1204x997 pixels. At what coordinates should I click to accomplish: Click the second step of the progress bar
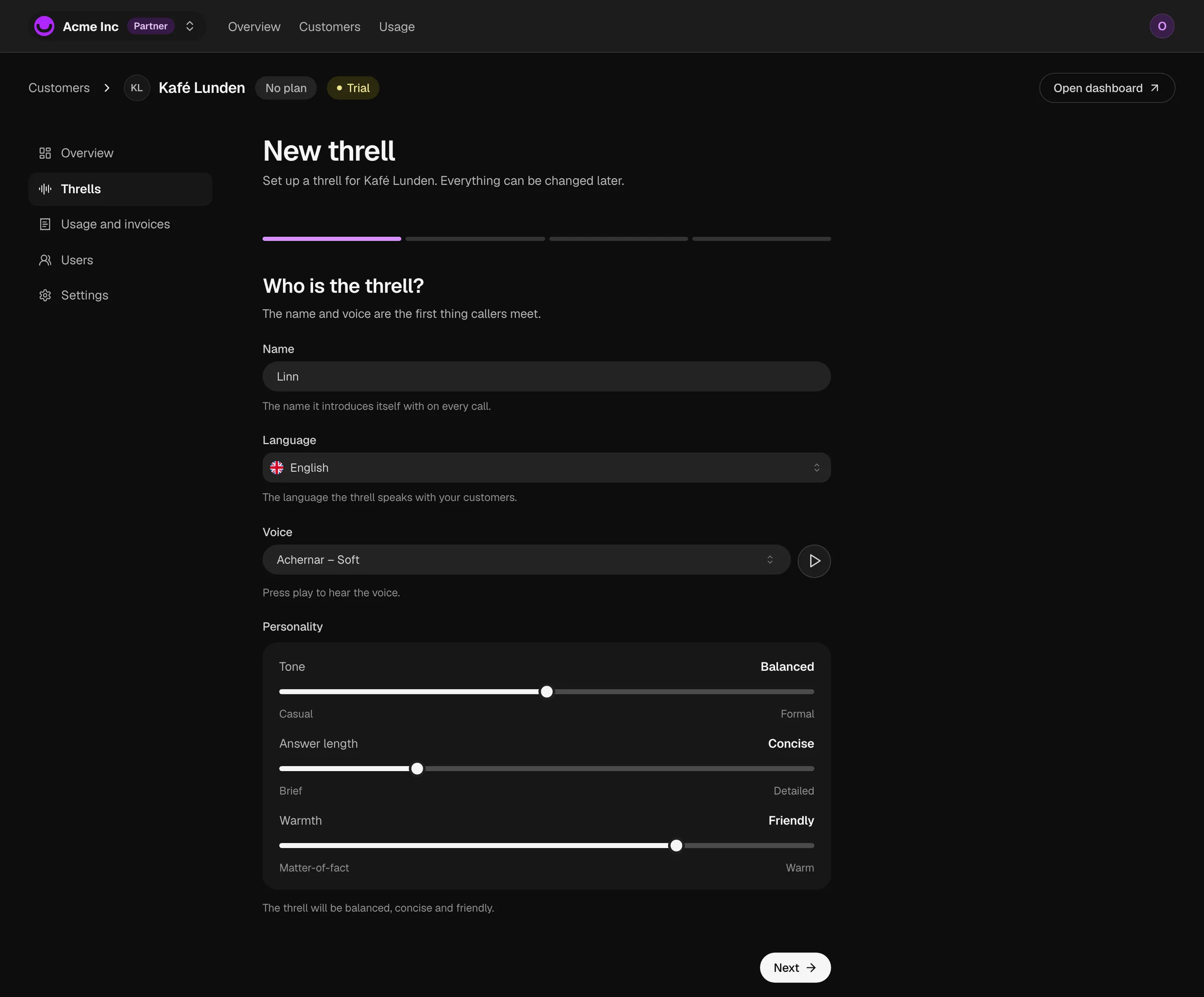coord(475,238)
